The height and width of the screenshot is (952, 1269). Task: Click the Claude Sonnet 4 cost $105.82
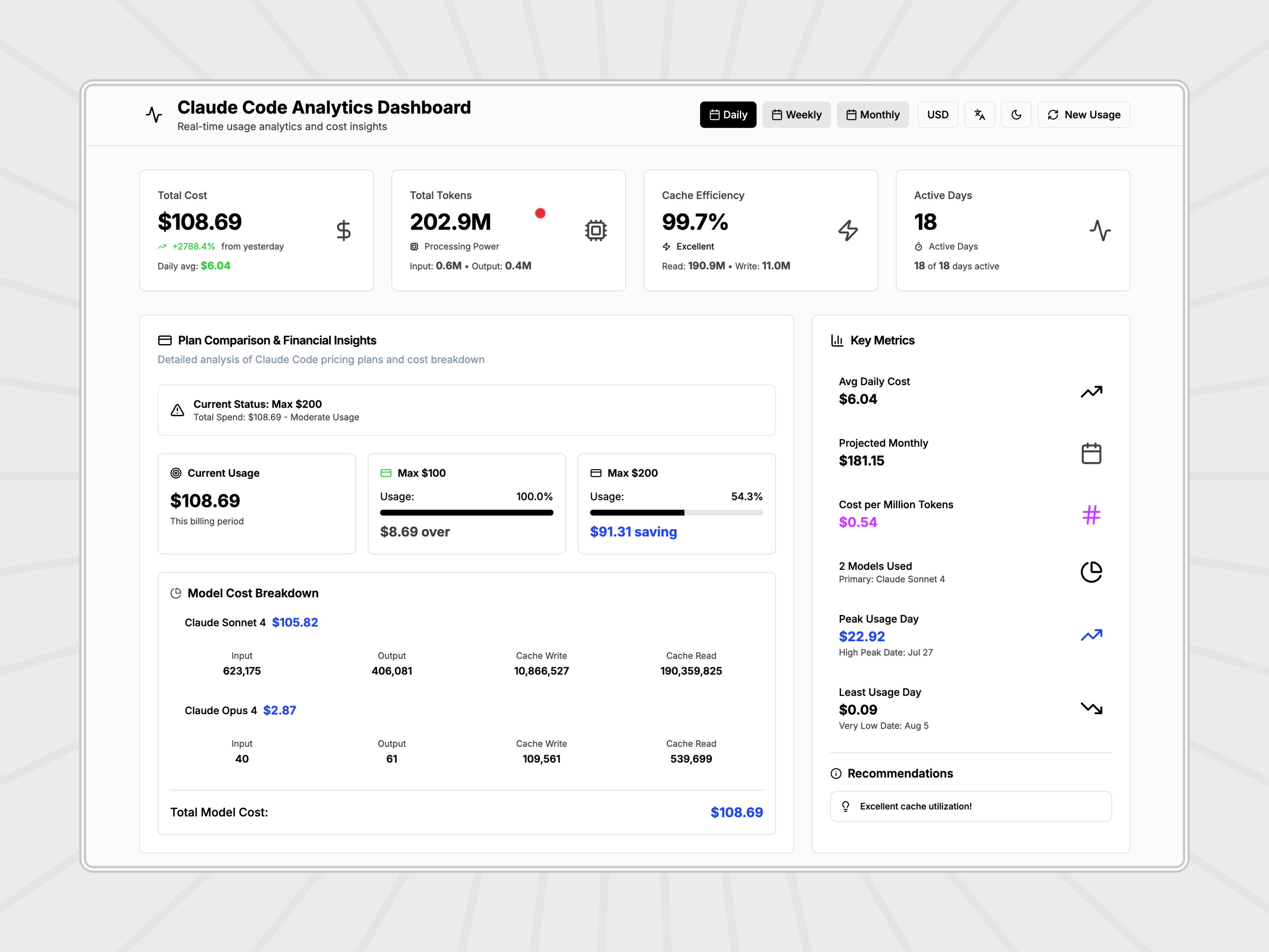click(x=295, y=623)
